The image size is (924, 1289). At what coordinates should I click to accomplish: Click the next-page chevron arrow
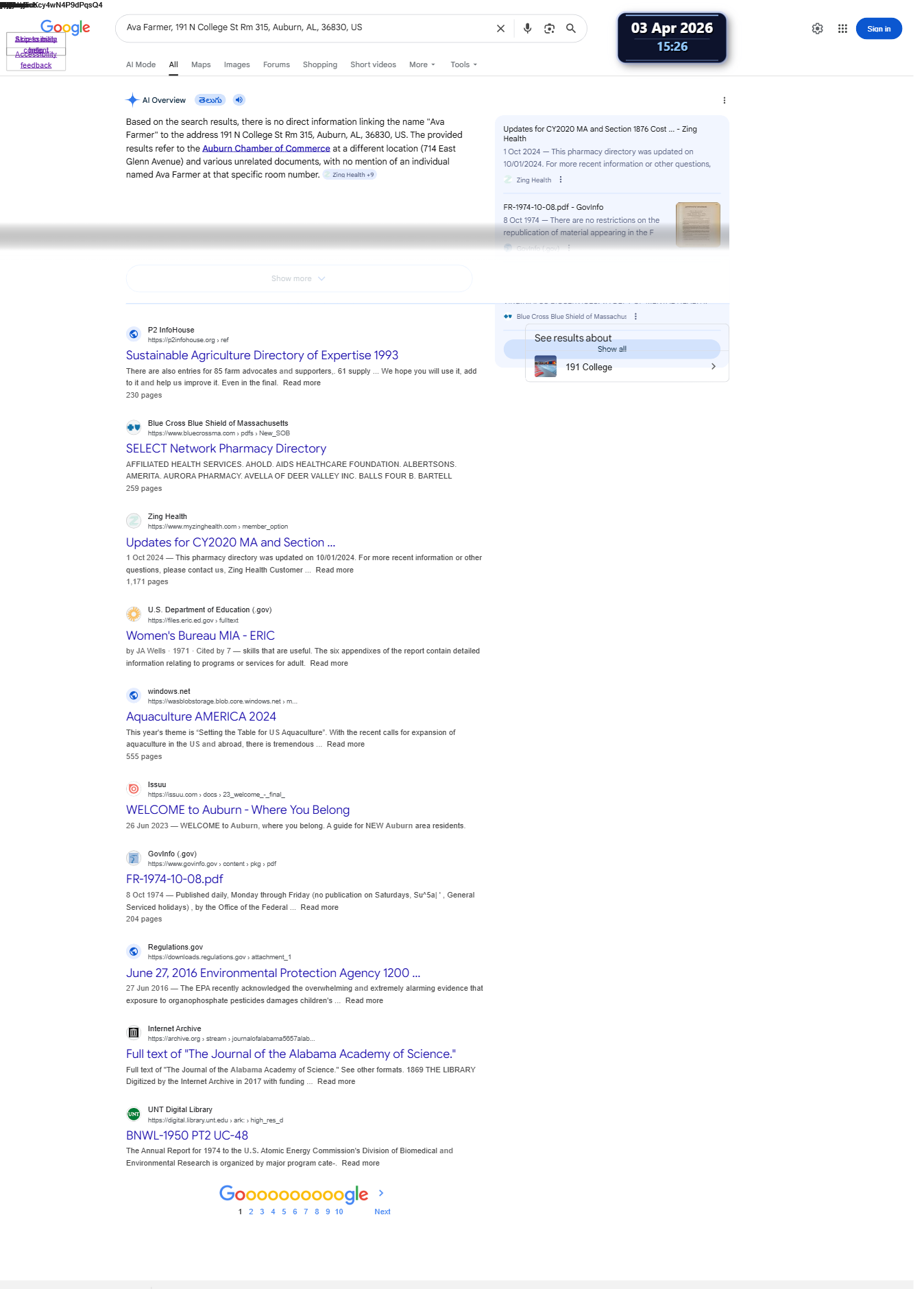click(381, 1193)
